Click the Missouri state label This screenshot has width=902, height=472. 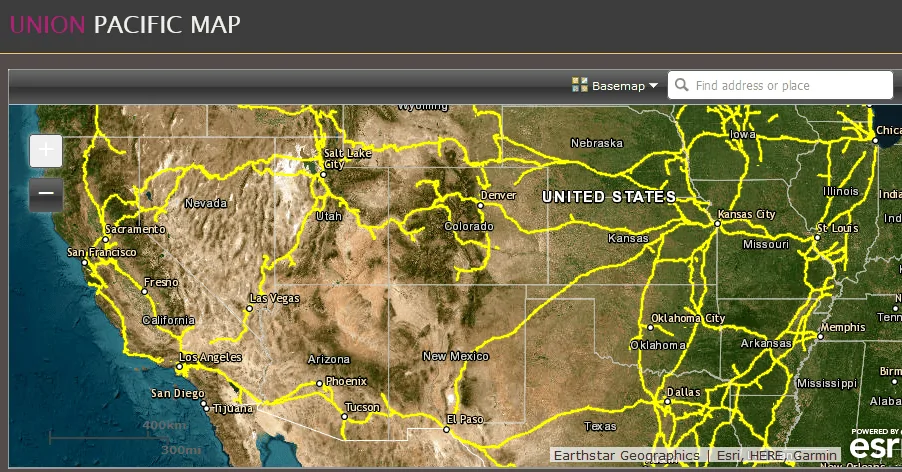tap(766, 244)
